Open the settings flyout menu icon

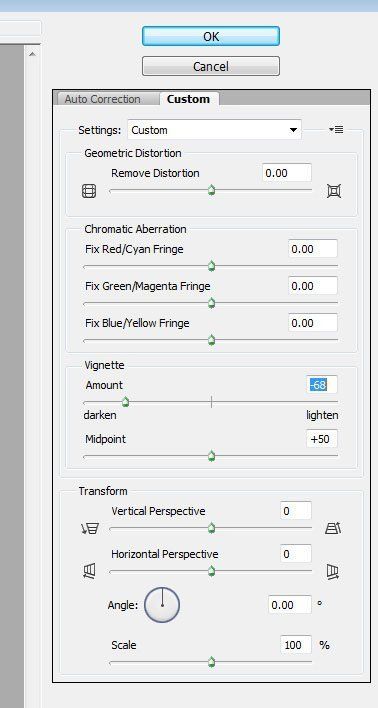(x=336, y=130)
